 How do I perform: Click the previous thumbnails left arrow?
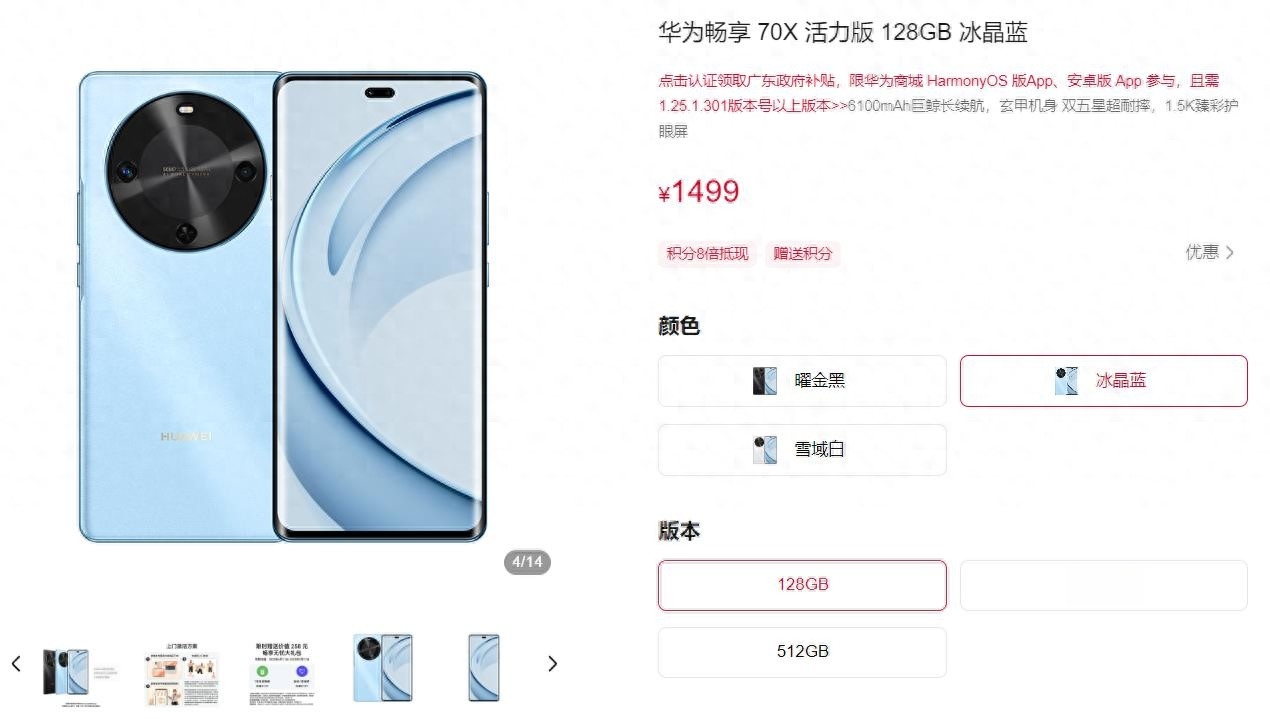16,663
